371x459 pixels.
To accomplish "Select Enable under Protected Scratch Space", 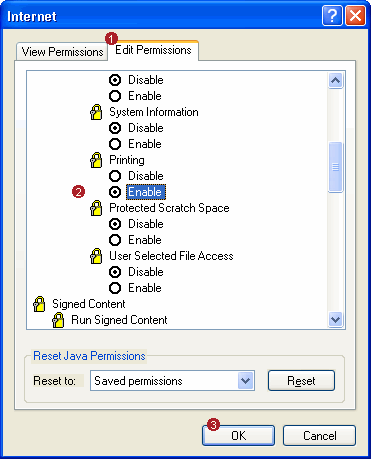I will (x=115, y=240).
